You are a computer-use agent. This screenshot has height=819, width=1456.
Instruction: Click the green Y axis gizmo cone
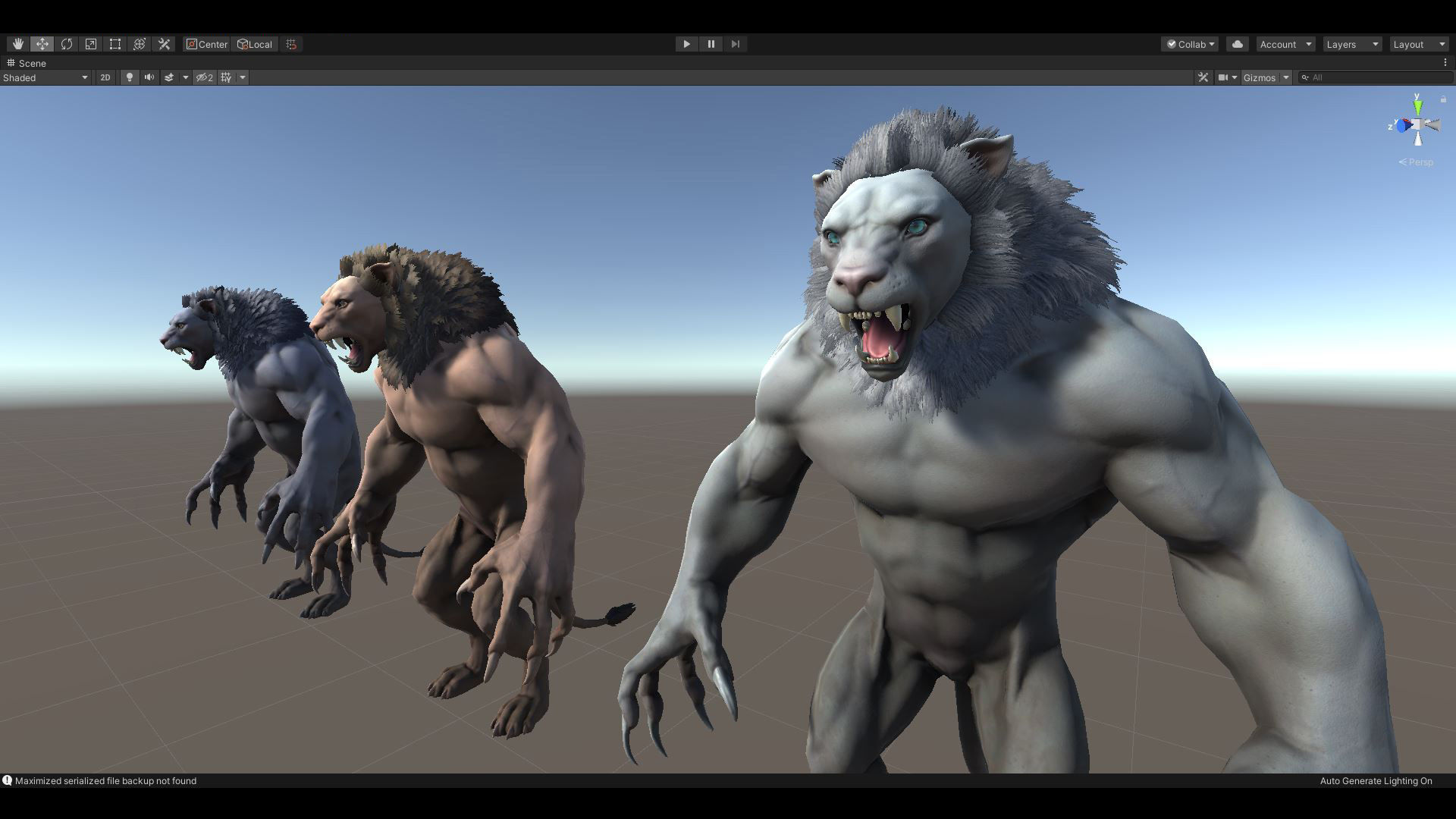tap(1417, 108)
